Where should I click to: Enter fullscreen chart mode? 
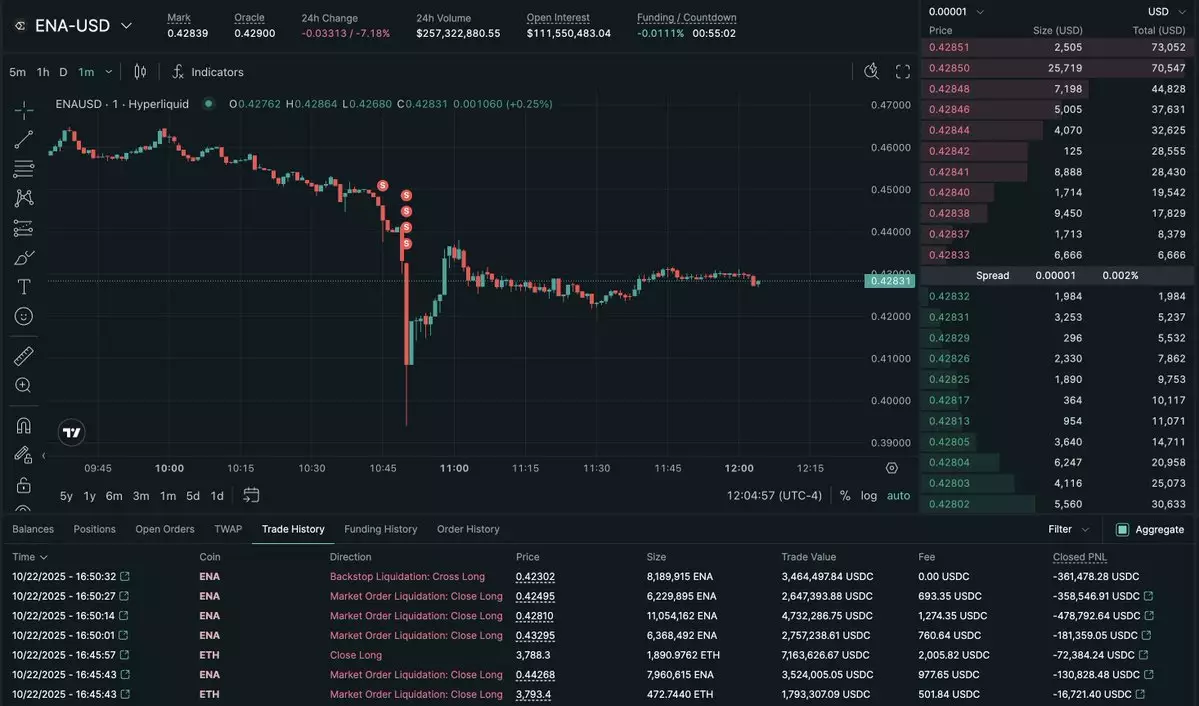[x=902, y=72]
